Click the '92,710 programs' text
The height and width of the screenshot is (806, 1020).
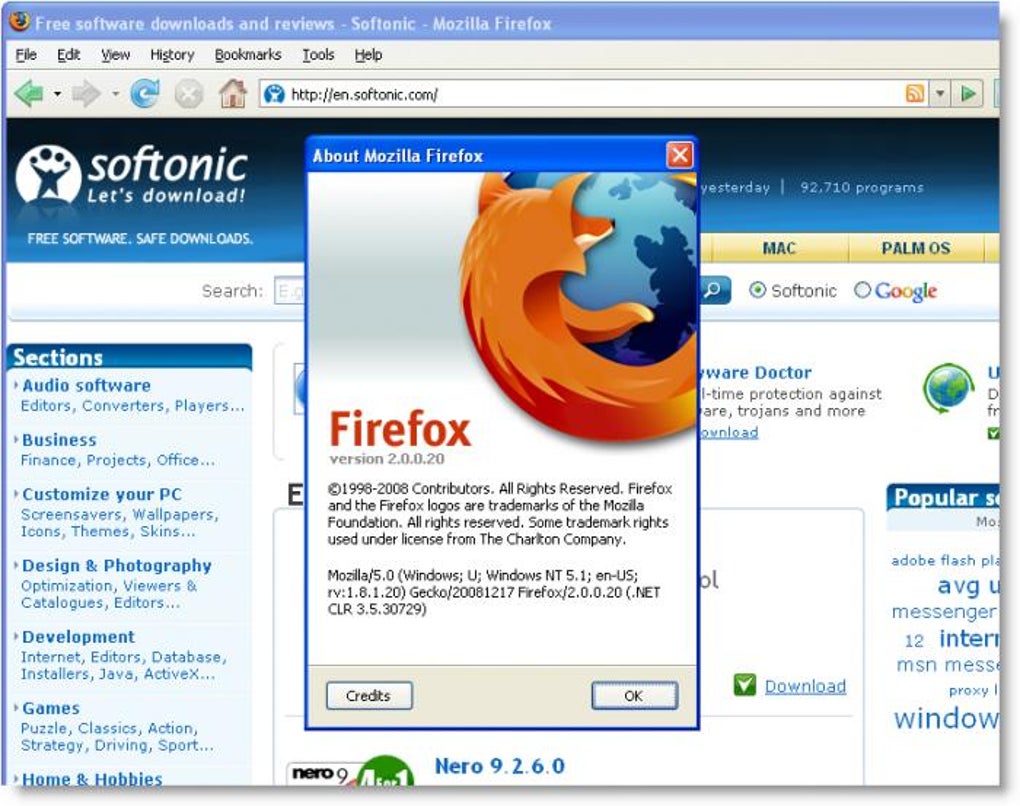pyautogui.click(x=862, y=187)
